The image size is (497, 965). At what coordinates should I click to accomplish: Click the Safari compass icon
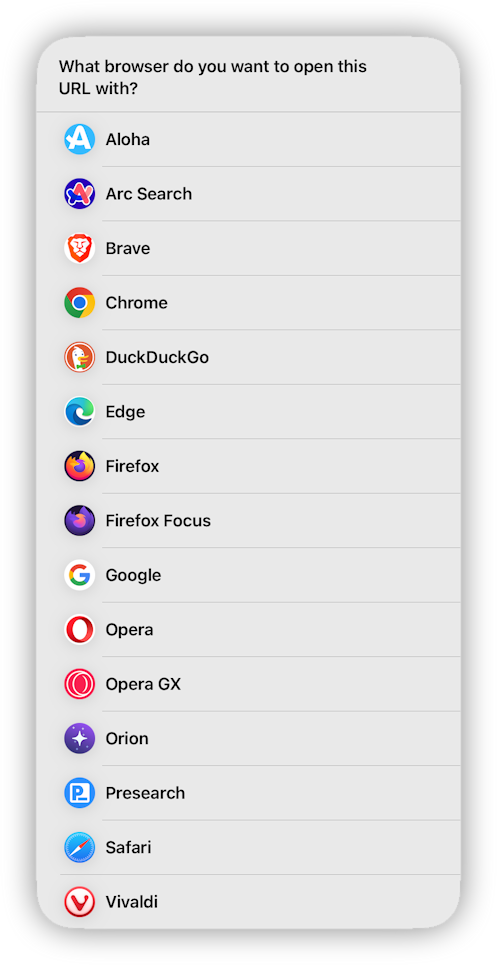click(79, 847)
